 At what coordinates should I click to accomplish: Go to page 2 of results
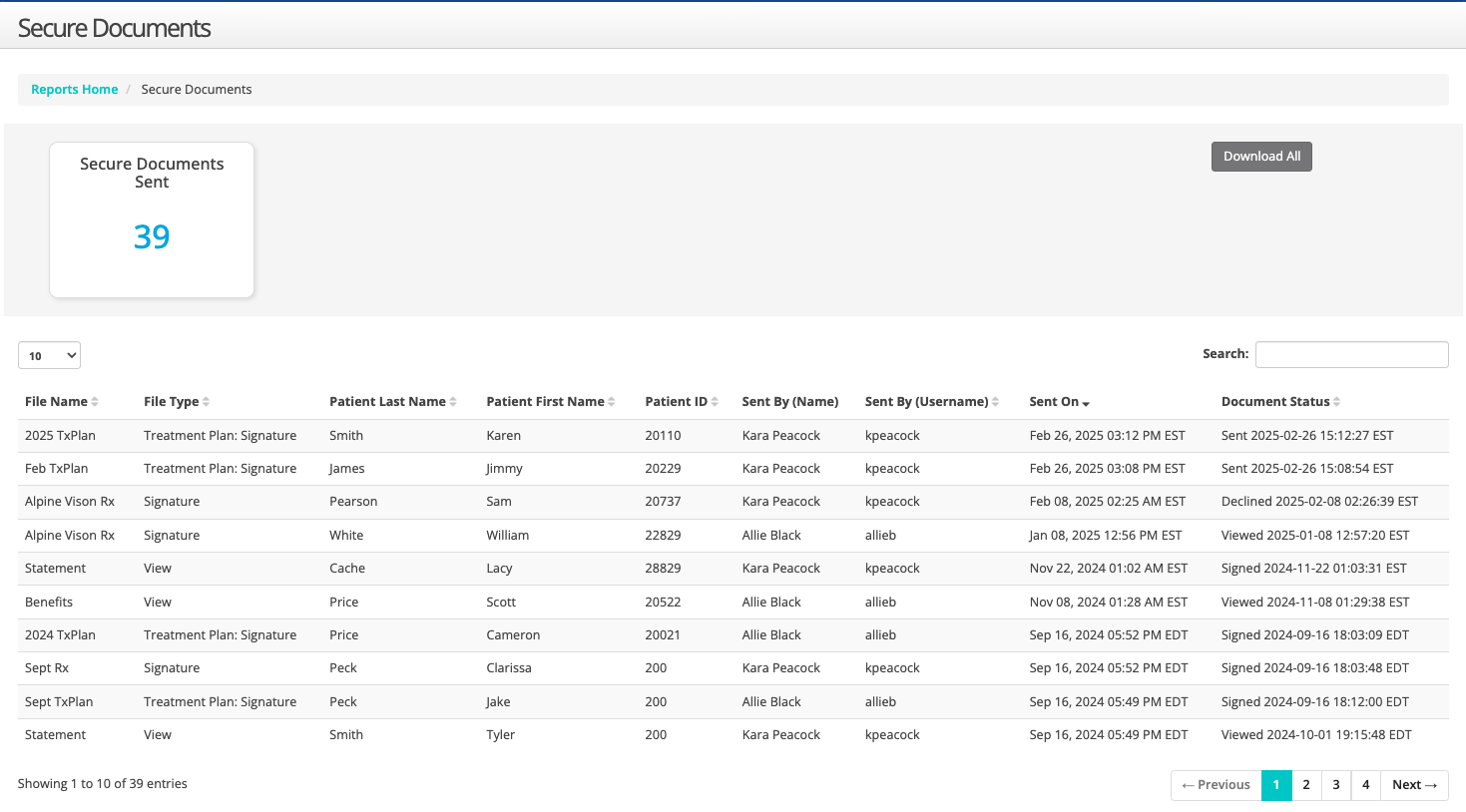[x=1306, y=785]
